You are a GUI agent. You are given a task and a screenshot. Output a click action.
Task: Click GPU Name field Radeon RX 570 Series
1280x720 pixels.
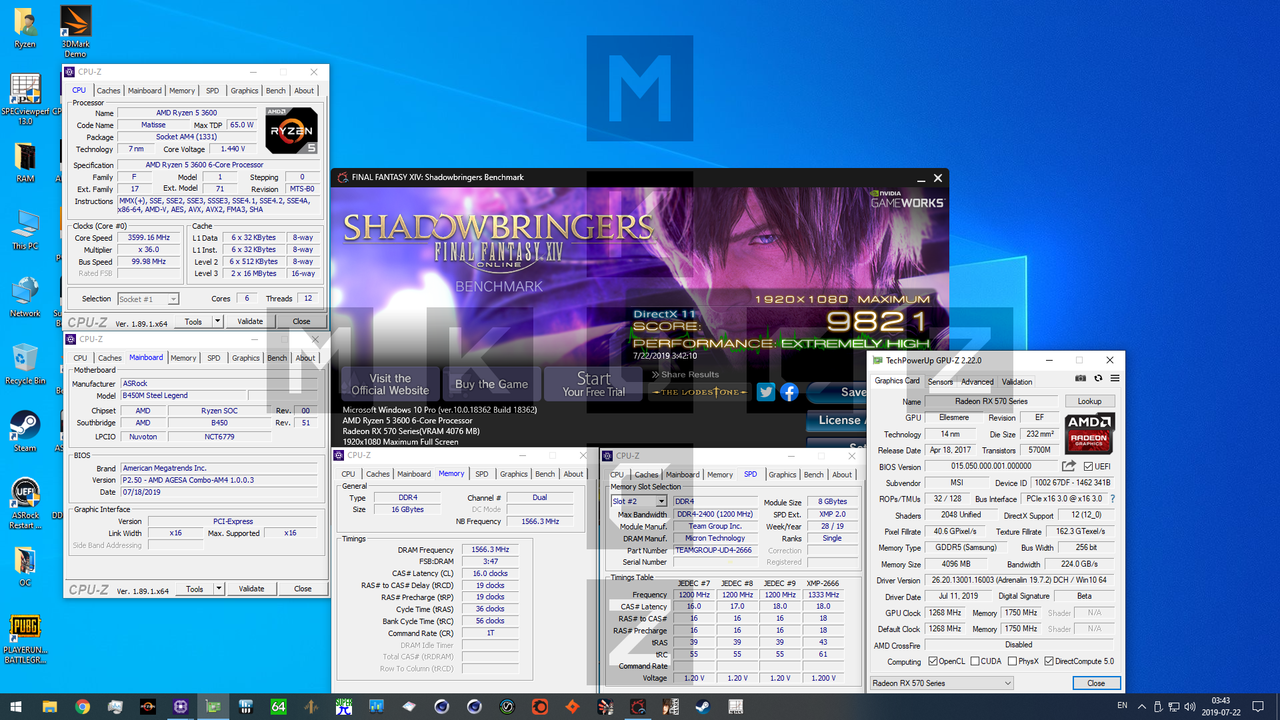coord(992,401)
